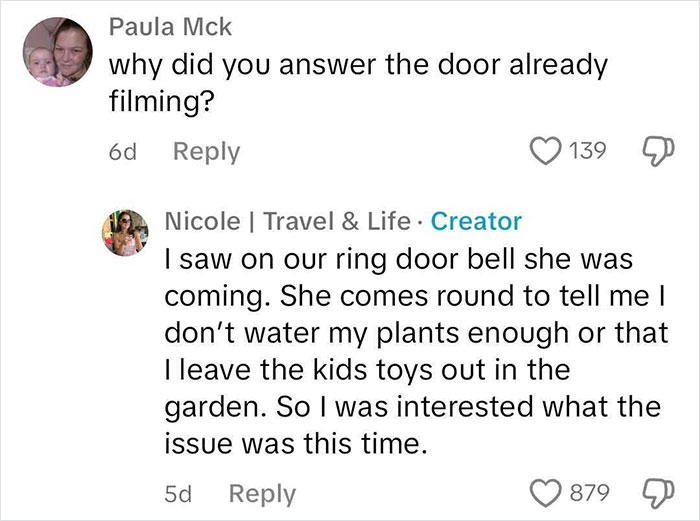Click 'garden. So I was interested' text line
700x521 pixels.
point(410,407)
